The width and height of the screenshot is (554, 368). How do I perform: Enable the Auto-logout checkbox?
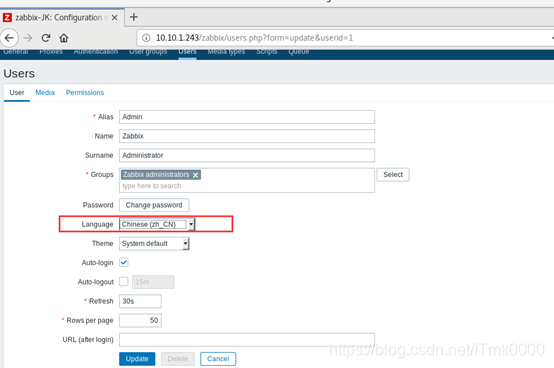[x=124, y=281]
